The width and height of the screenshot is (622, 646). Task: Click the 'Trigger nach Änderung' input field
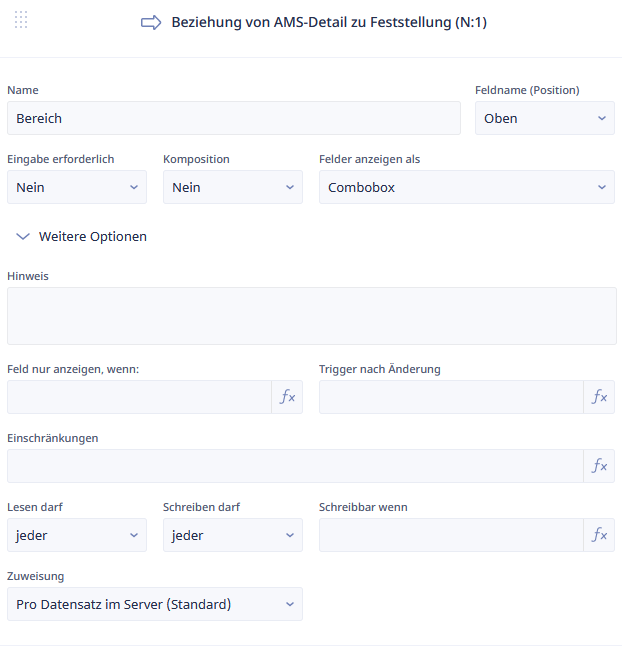[x=451, y=397]
